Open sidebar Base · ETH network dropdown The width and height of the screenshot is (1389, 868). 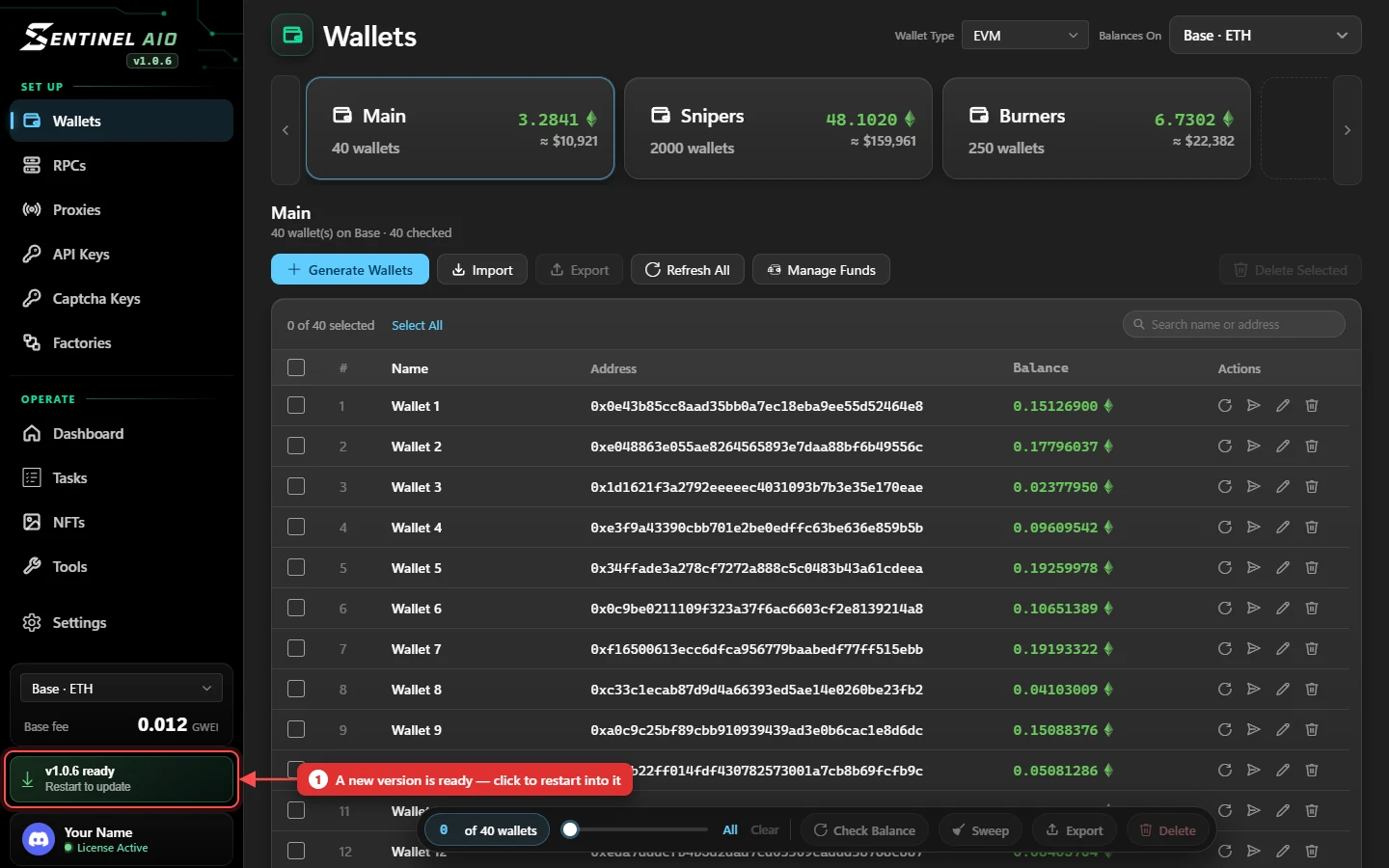[122, 689]
